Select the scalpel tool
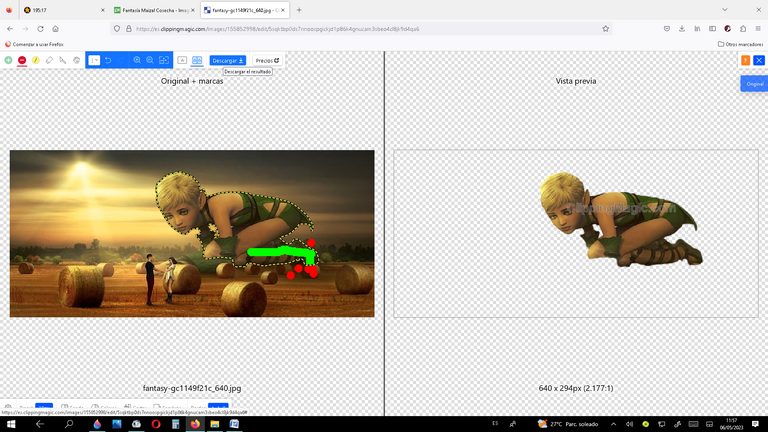The height and width of the screenshot is (432, 768). pos(63,60)
